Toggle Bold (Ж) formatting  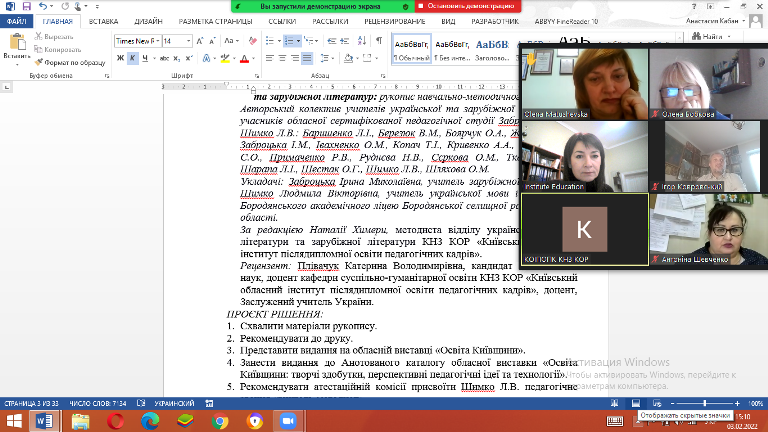[120, 58]
